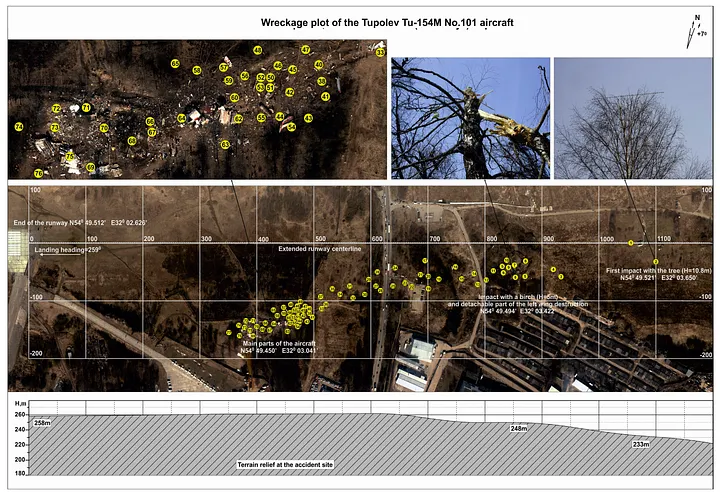Select wreckage marker 42

pos(289,92)
